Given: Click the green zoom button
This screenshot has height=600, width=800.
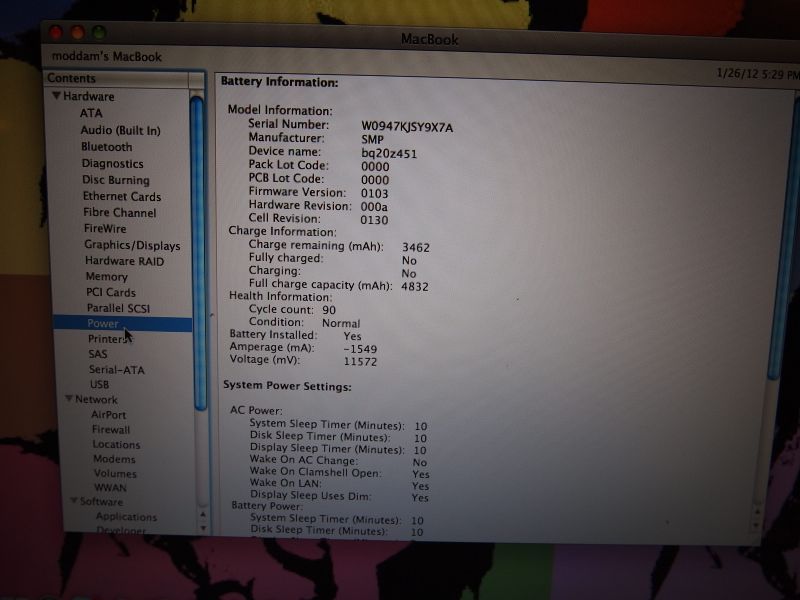Looking at the screenshot, I should 99,33.
